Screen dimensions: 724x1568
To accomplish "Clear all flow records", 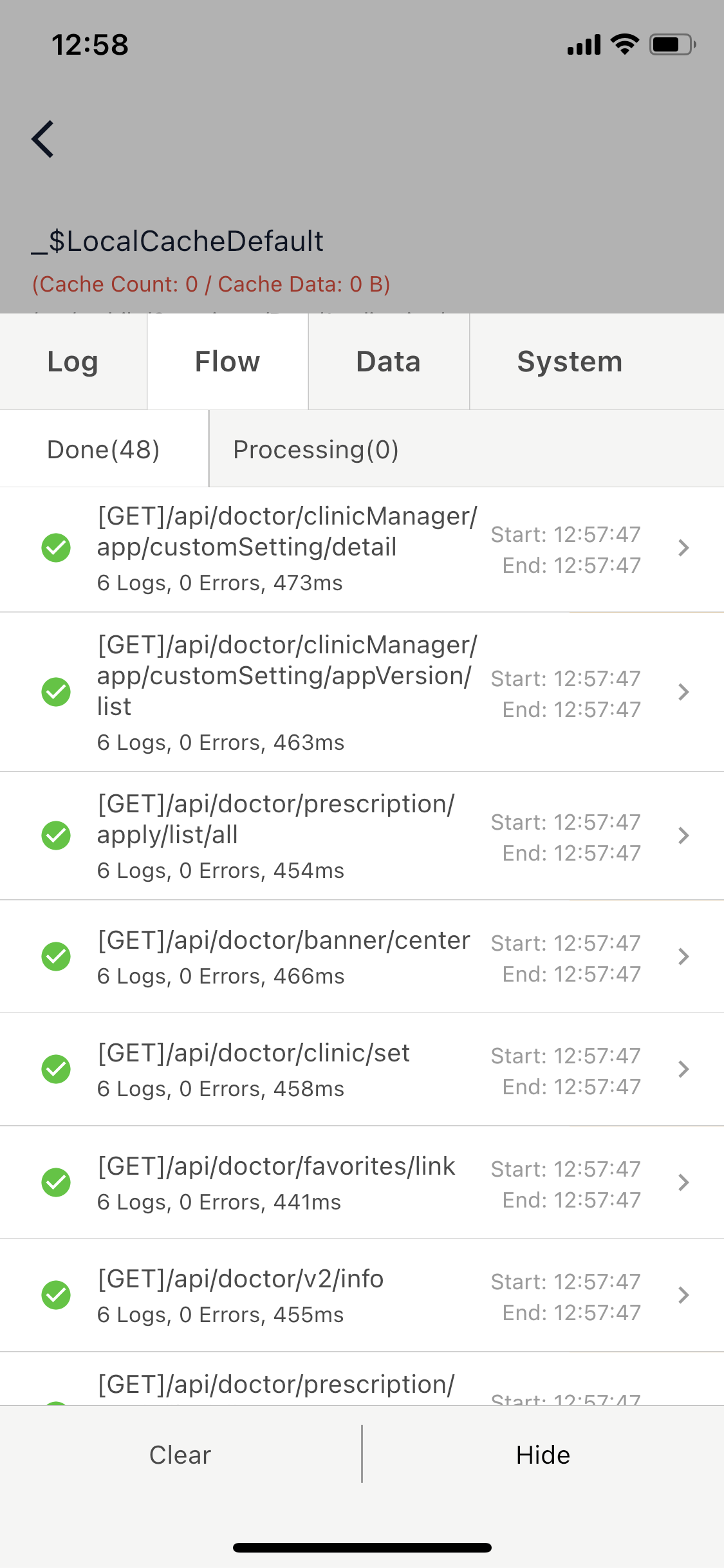I will pyautogui.click(x=180, y=1455).
